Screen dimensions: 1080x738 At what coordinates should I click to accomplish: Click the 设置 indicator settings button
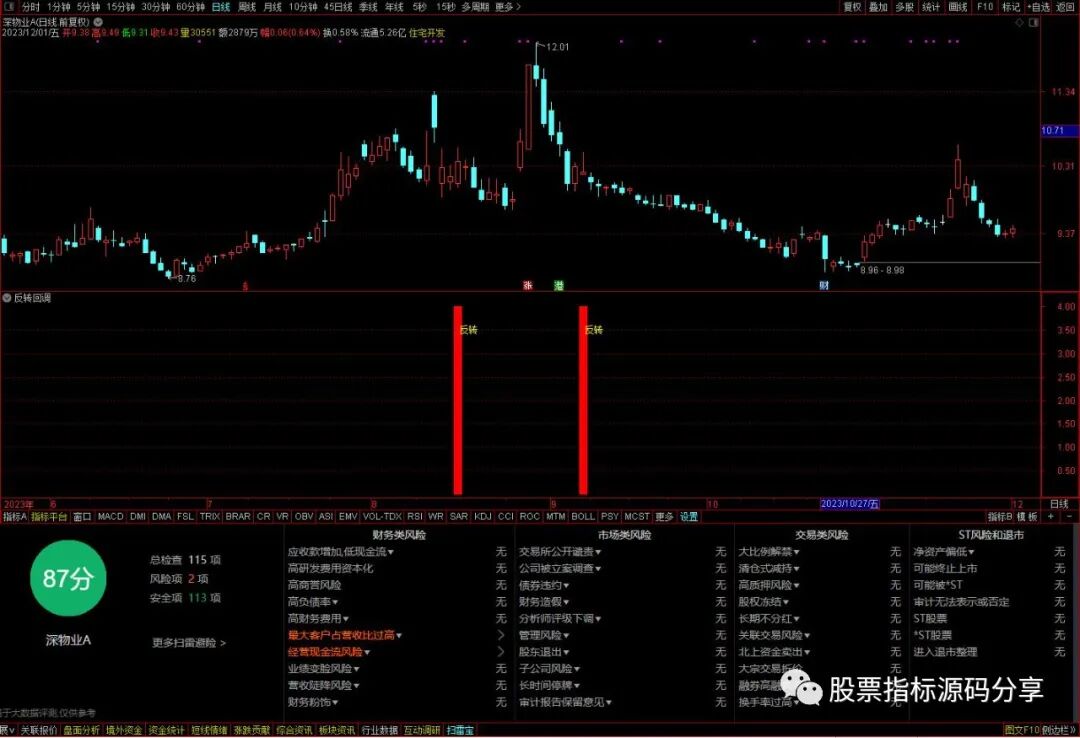(689, 516)
